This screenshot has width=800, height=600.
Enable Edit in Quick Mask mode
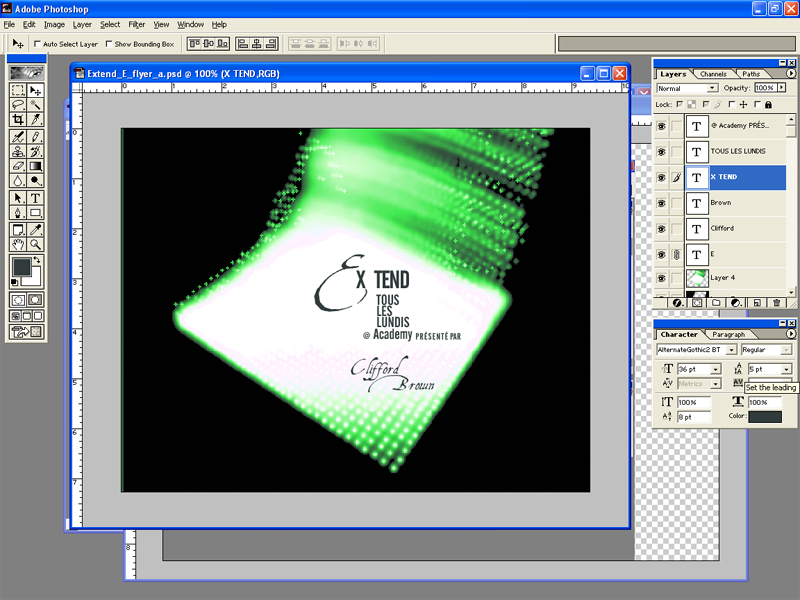point(35,300)
